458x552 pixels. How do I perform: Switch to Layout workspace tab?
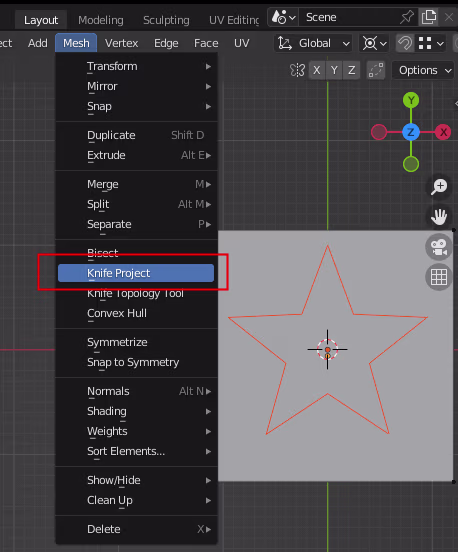click(x=41, y=20)
